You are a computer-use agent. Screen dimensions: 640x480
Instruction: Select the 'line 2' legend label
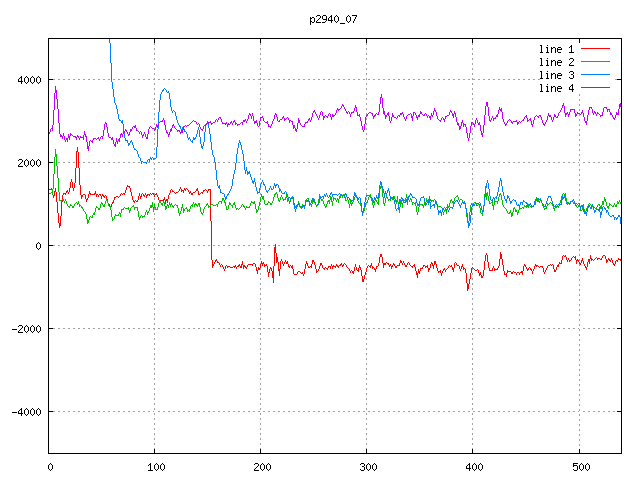[558, 62]
